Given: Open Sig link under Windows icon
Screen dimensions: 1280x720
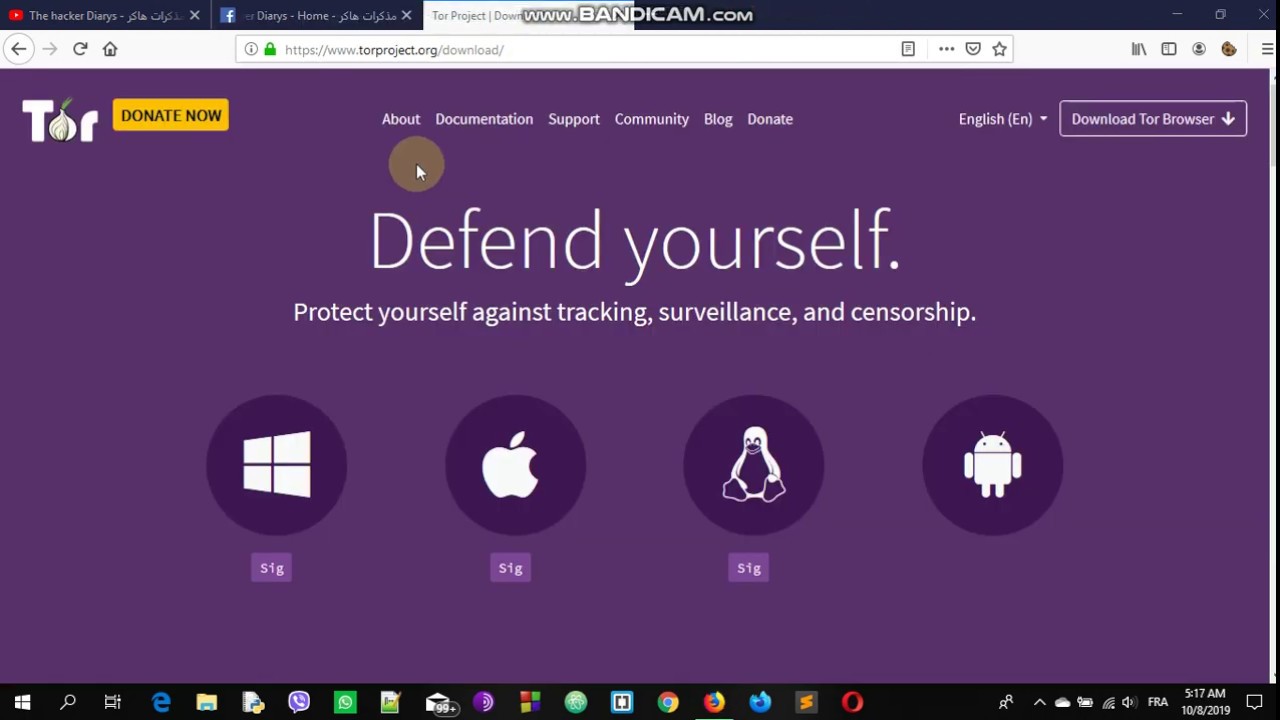Looking at the screenshot, I should [272, 568].
